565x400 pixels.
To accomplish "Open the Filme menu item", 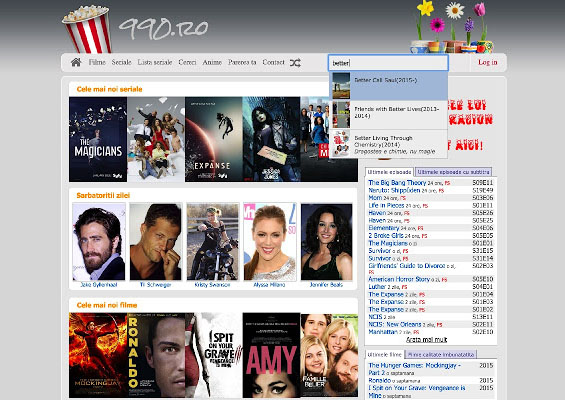I will (97, 62).
